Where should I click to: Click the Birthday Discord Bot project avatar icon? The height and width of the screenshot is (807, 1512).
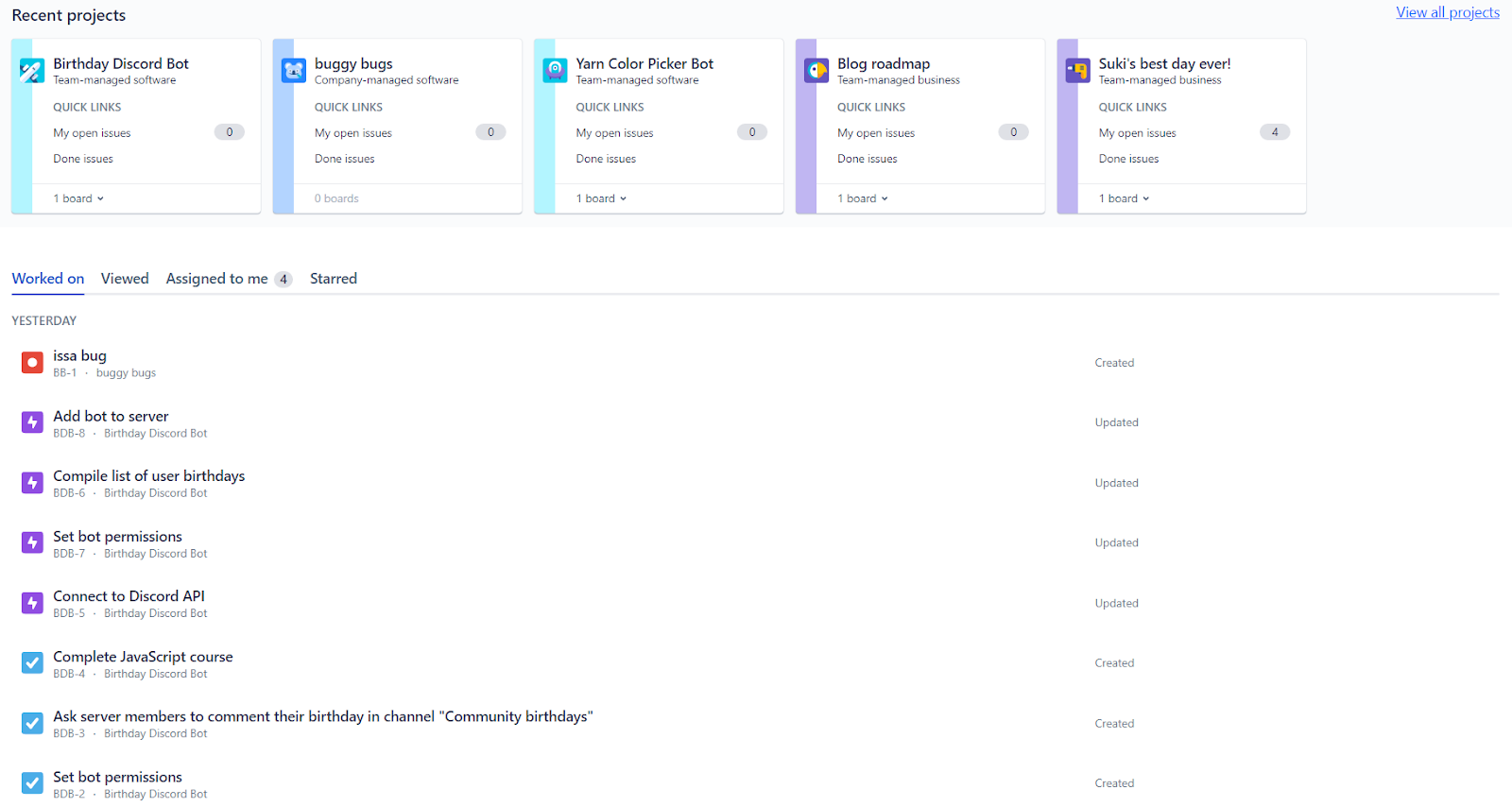(32, 71)
